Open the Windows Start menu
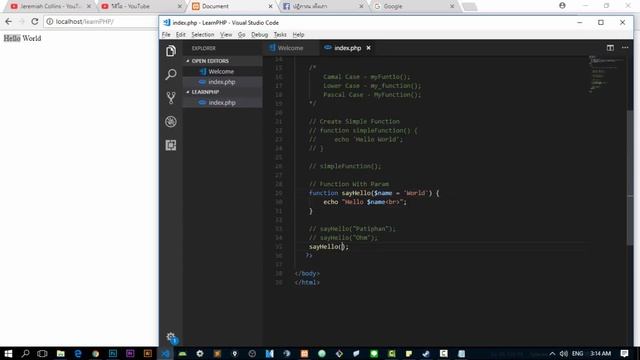Screen dimensions: 640x360 click(8, 353)
